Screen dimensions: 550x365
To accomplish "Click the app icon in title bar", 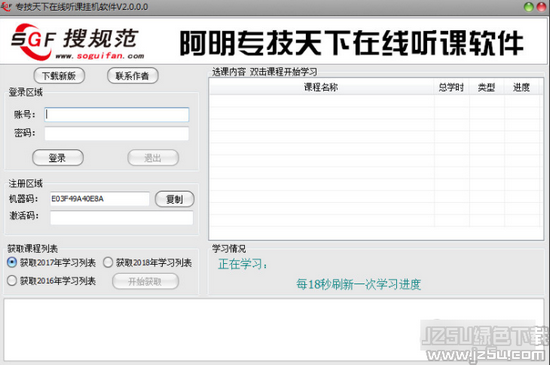I will [x=6, y=6].
